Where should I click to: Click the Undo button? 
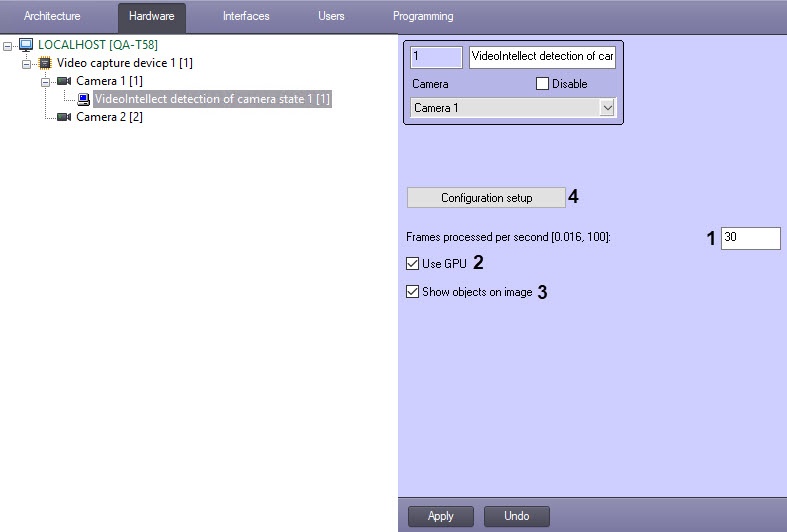click(x=516, y=516)
